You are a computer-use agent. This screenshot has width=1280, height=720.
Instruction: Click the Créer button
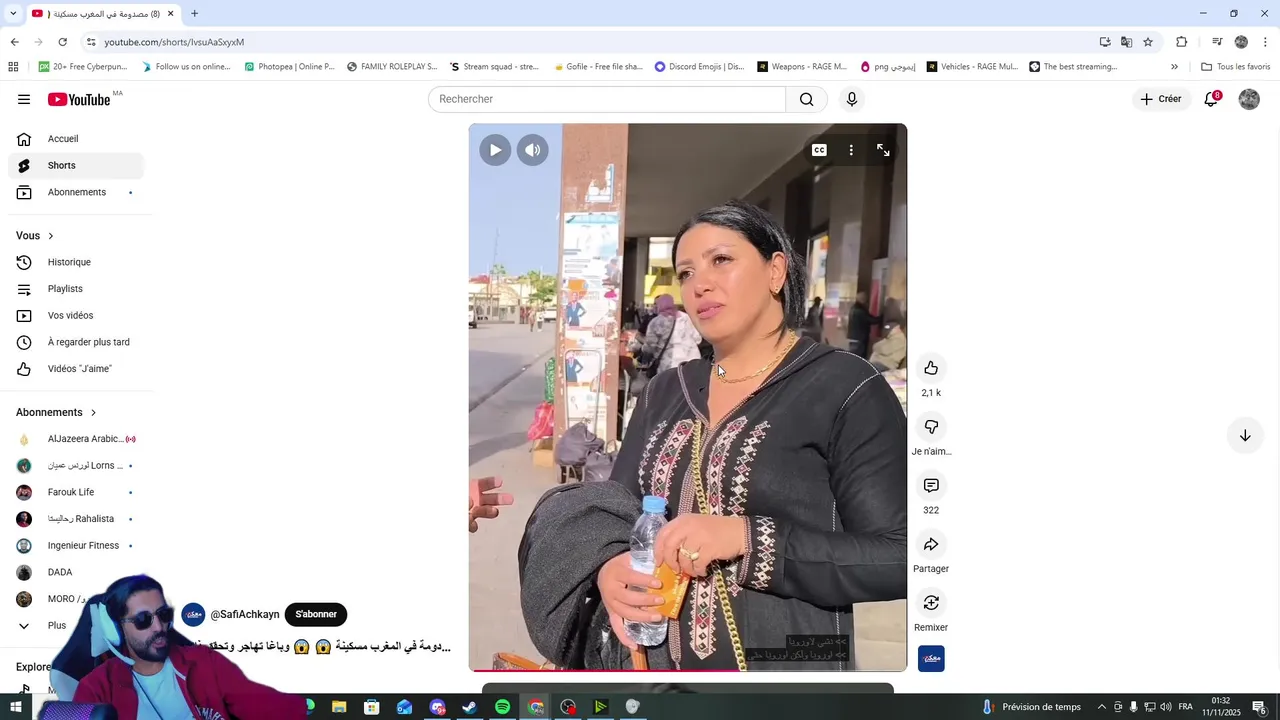point(1161,99)
